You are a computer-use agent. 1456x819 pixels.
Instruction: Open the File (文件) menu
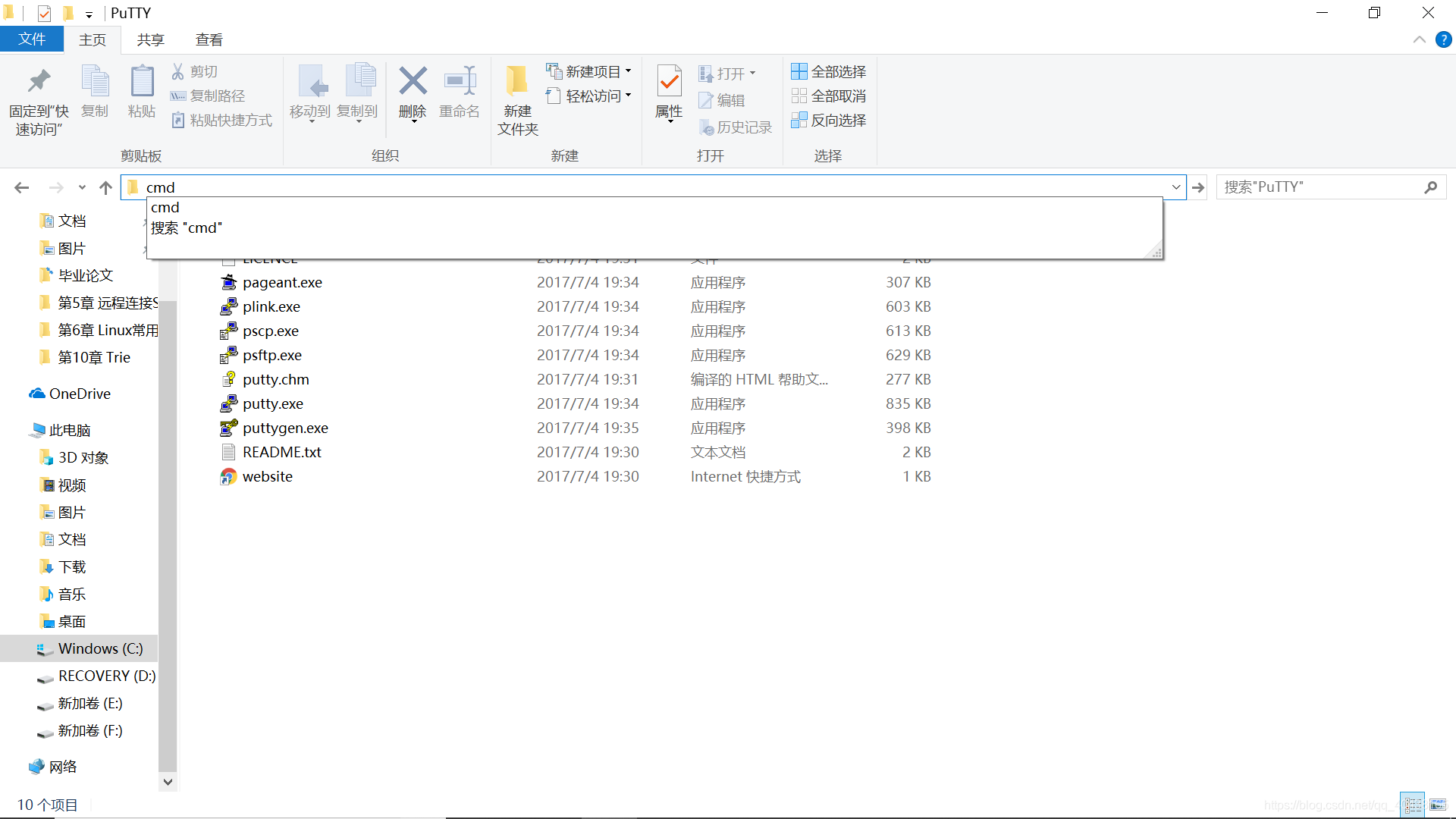click(x=32, y=39)
